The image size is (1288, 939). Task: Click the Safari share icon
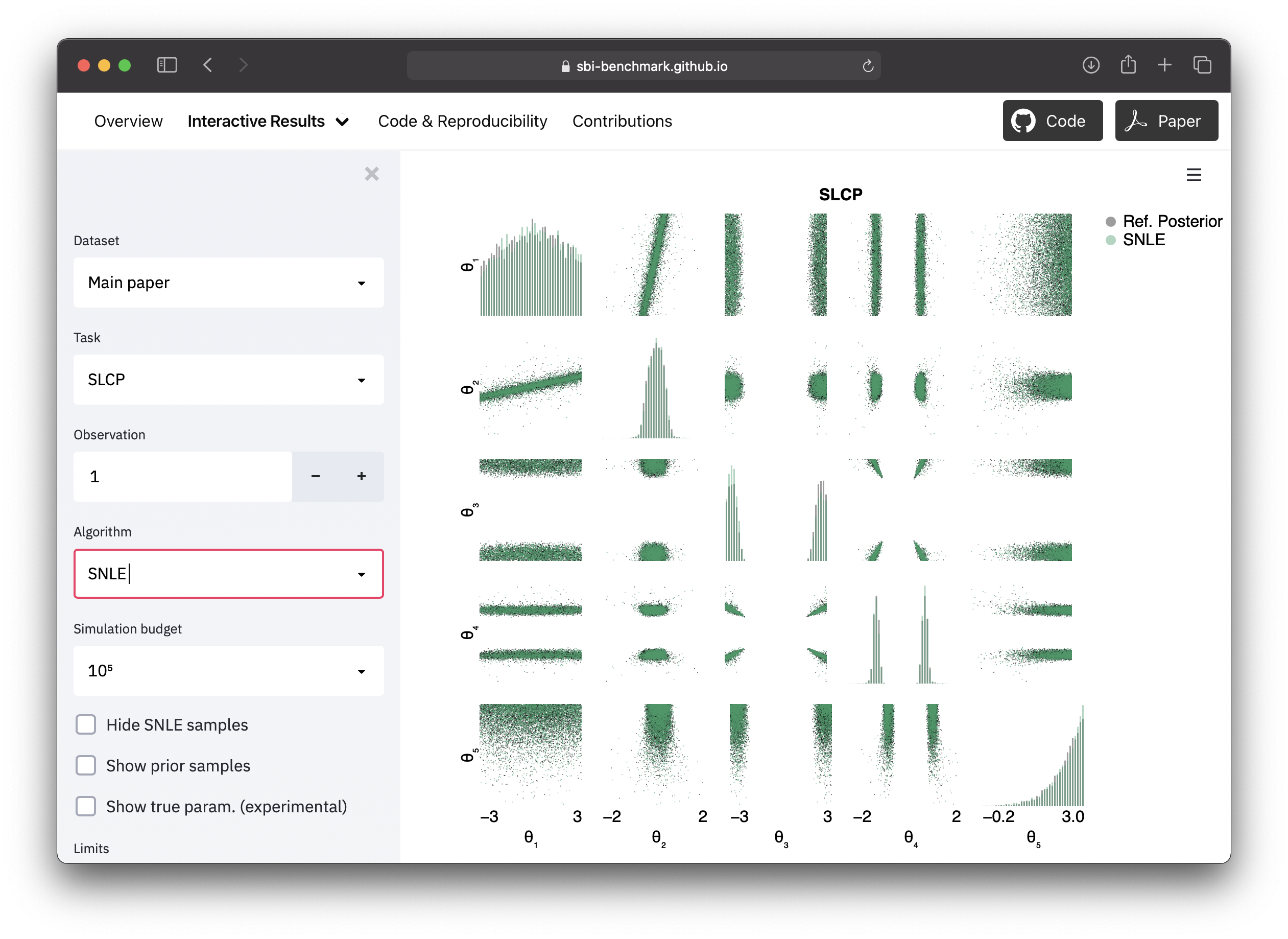click(1128, 65)
